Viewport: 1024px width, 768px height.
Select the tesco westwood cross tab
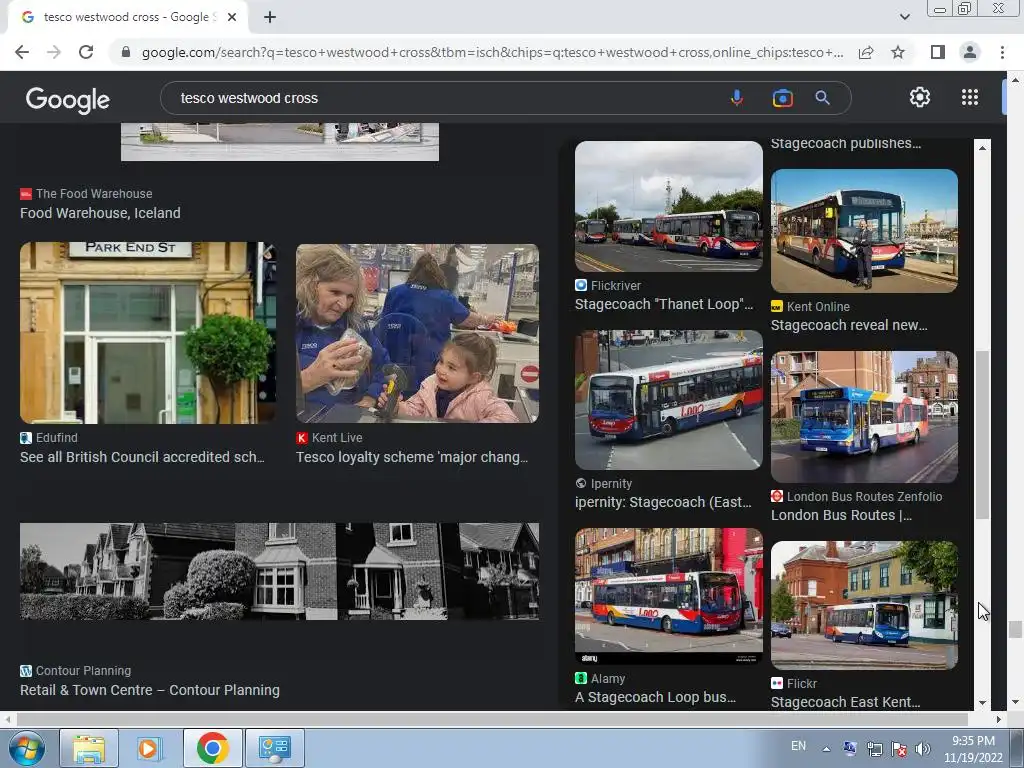coord(127,18)
